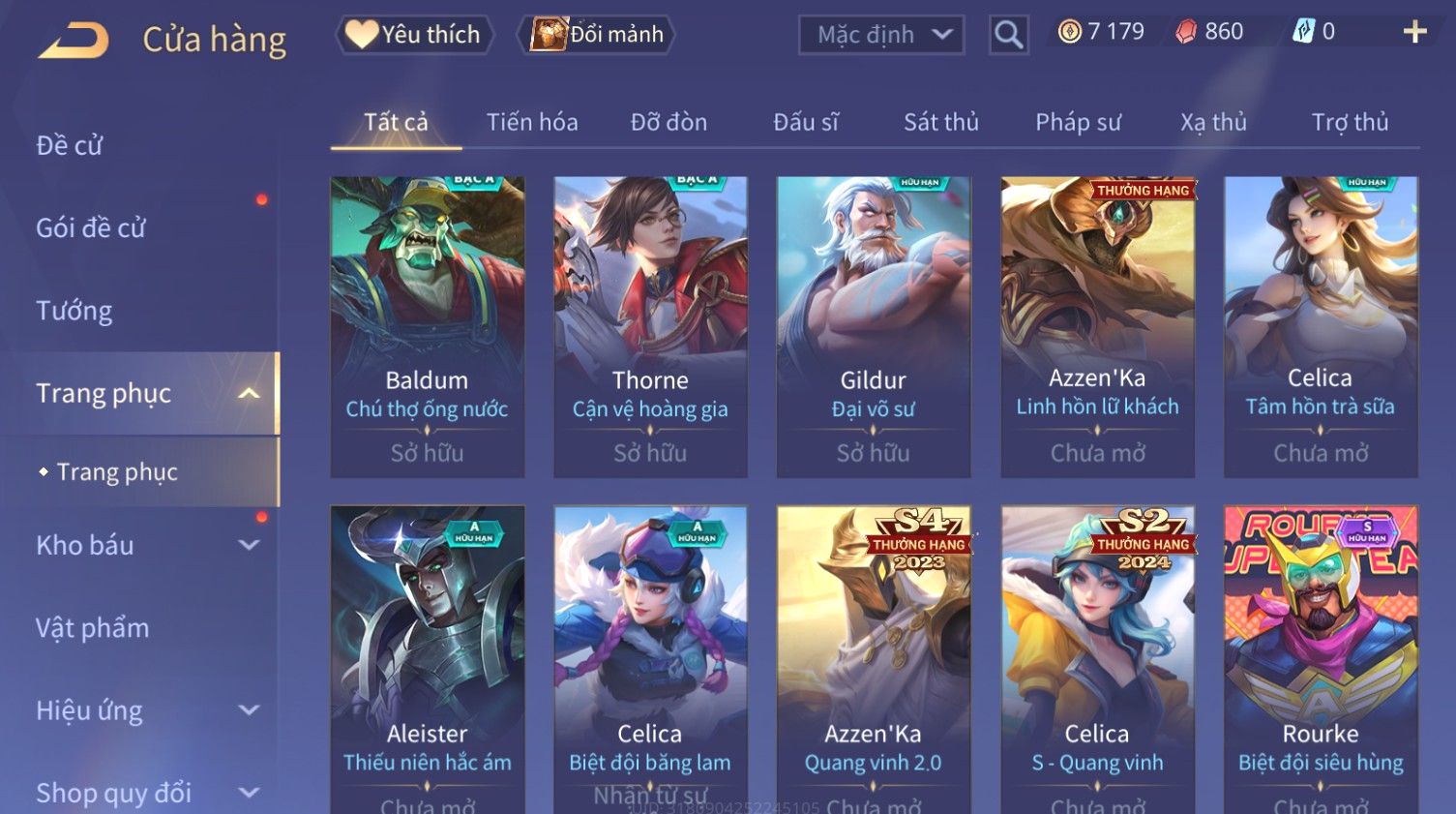This screenshot has width=1456, height=814.
Task: Select Gildur Đại võ sư skin card
Action: 873,327
